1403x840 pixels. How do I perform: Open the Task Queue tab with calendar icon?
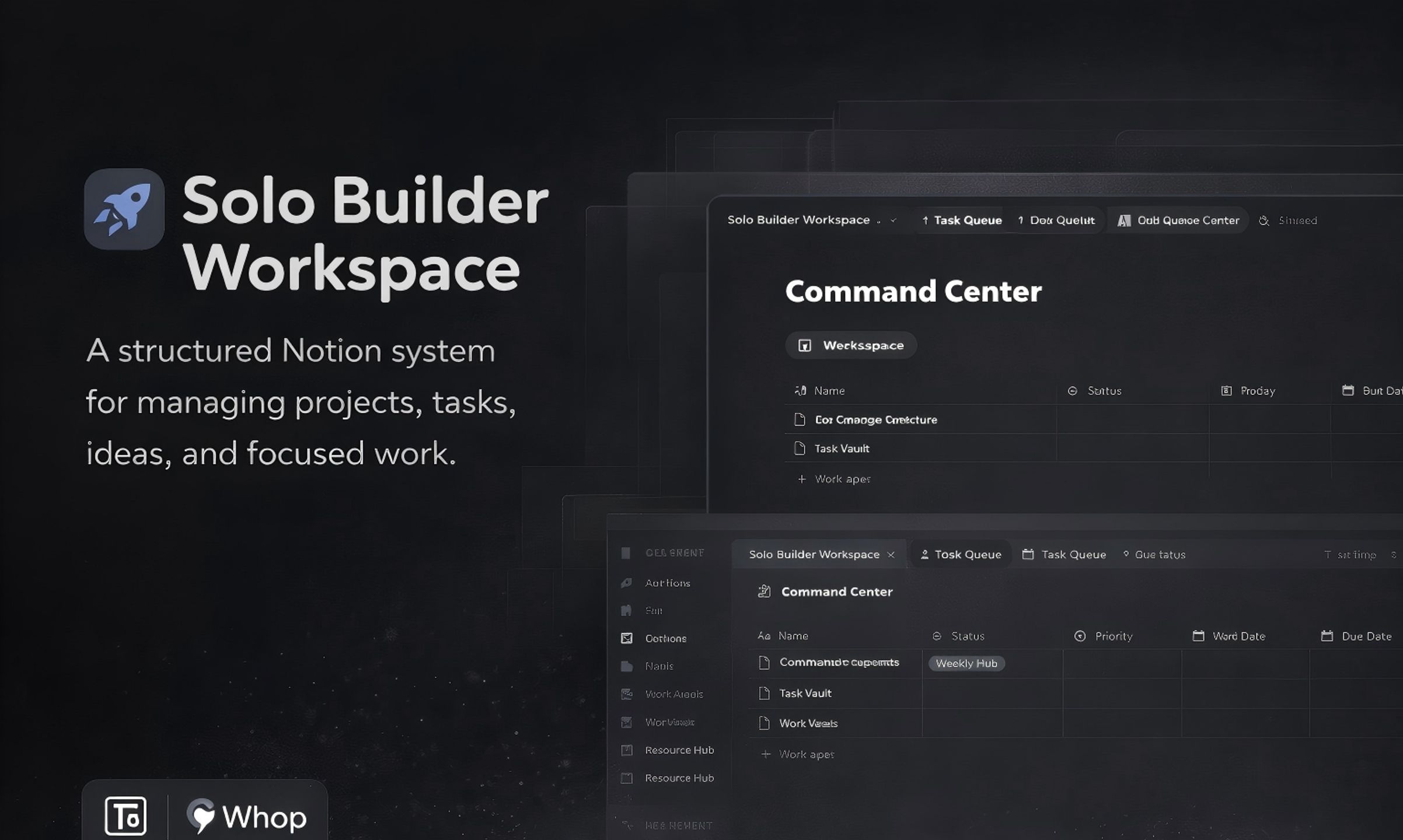click(1064, 555)
